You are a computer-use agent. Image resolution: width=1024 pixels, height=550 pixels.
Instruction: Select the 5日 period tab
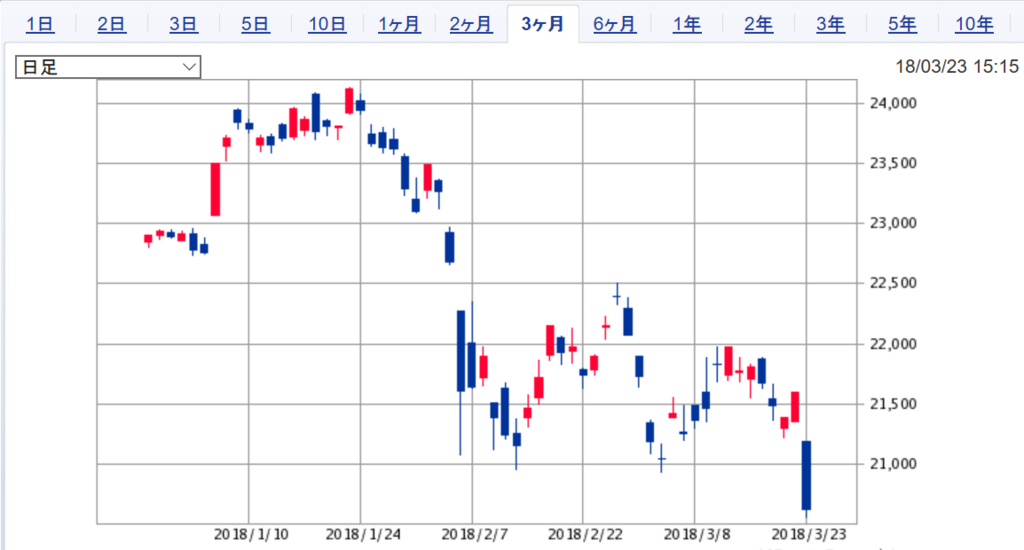pyautogui.click(x=255, y=25)
